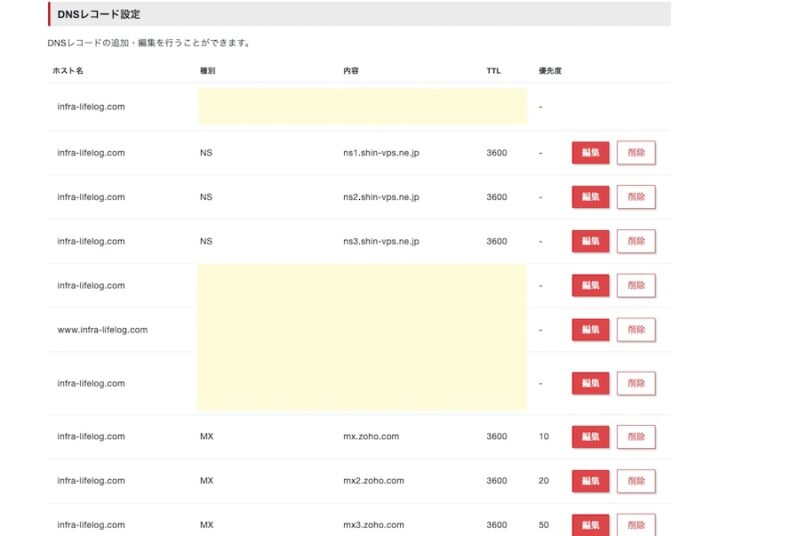Screen dimensions: 800x536
Task: Edit the mx2.zoho.com MX record
Action: point(590,481)
